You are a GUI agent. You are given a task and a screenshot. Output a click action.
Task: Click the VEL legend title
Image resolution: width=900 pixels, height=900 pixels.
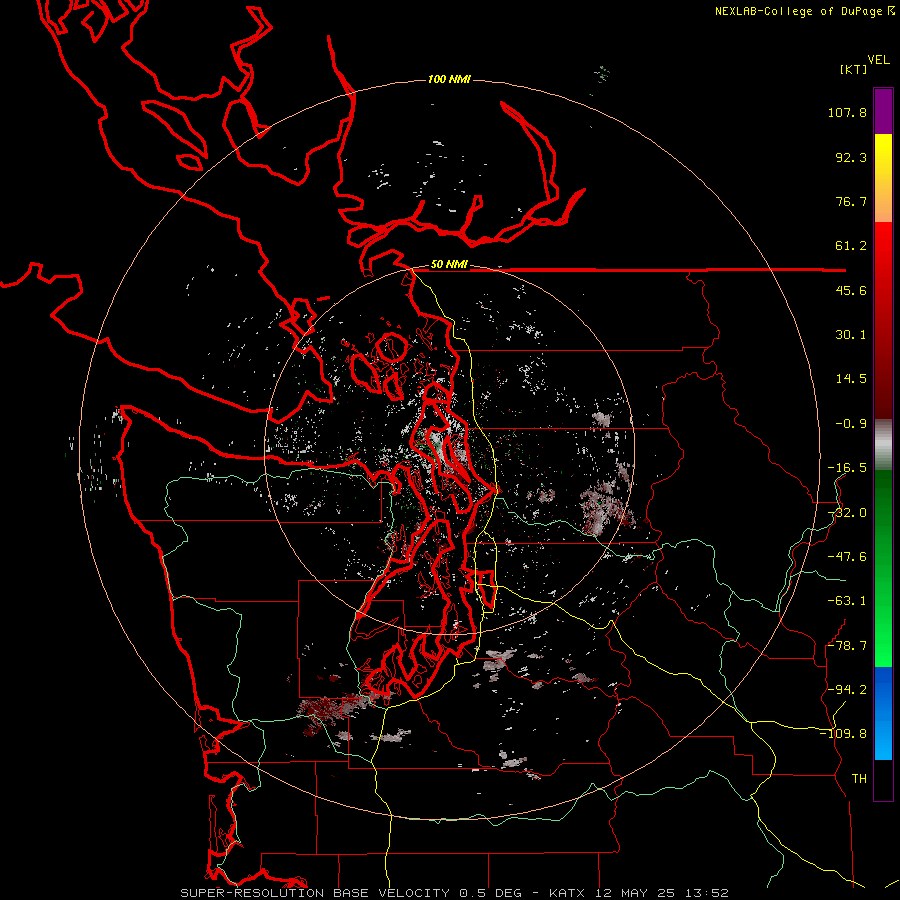click(x=878, y=60)
